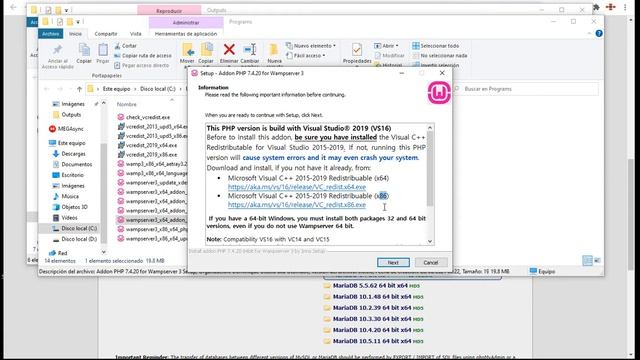
Task: Click Modificar in the ribbon
Action: tap(389, 56)
